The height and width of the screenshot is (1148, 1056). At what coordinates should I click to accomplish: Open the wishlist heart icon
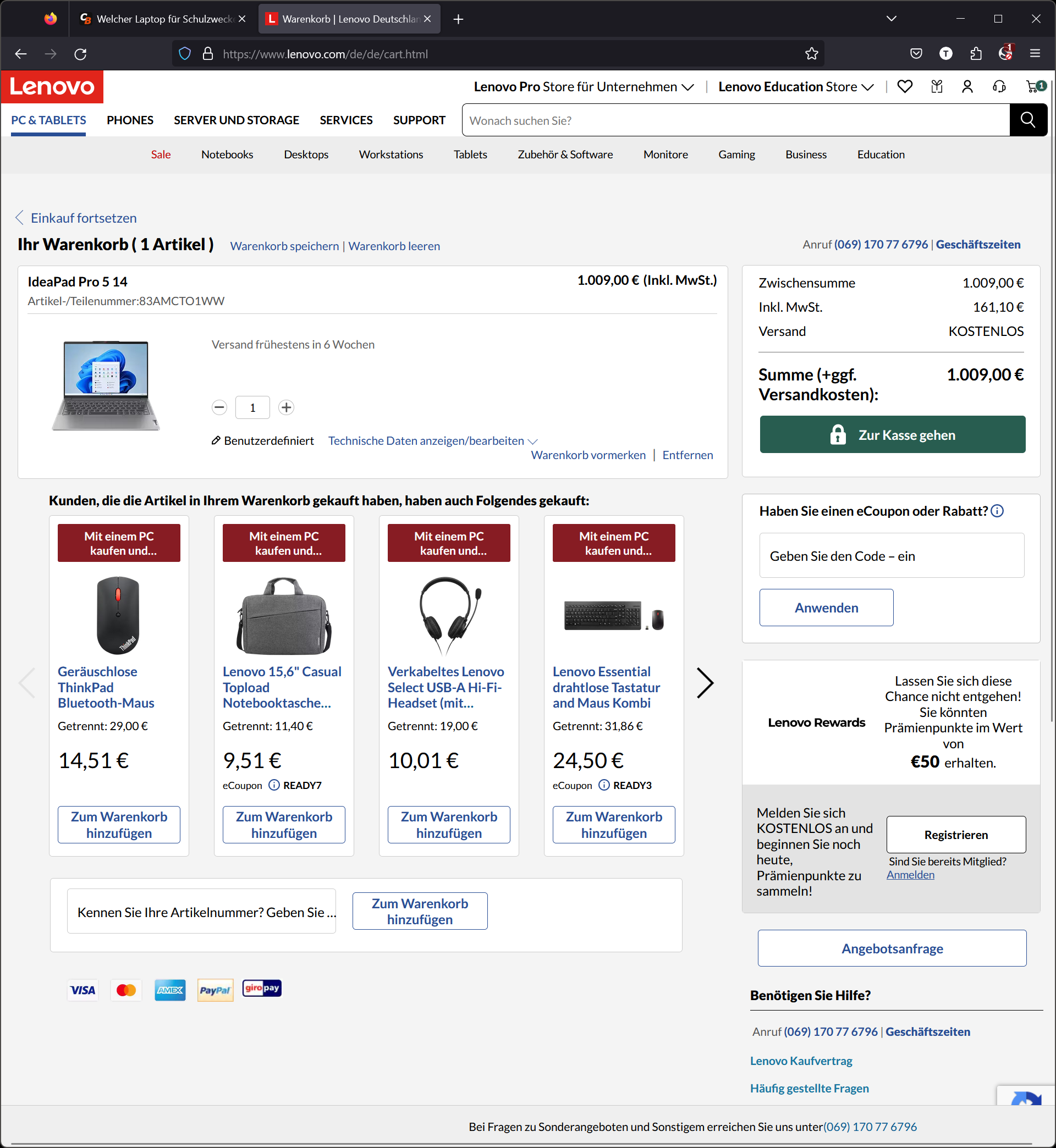point(905,87)
